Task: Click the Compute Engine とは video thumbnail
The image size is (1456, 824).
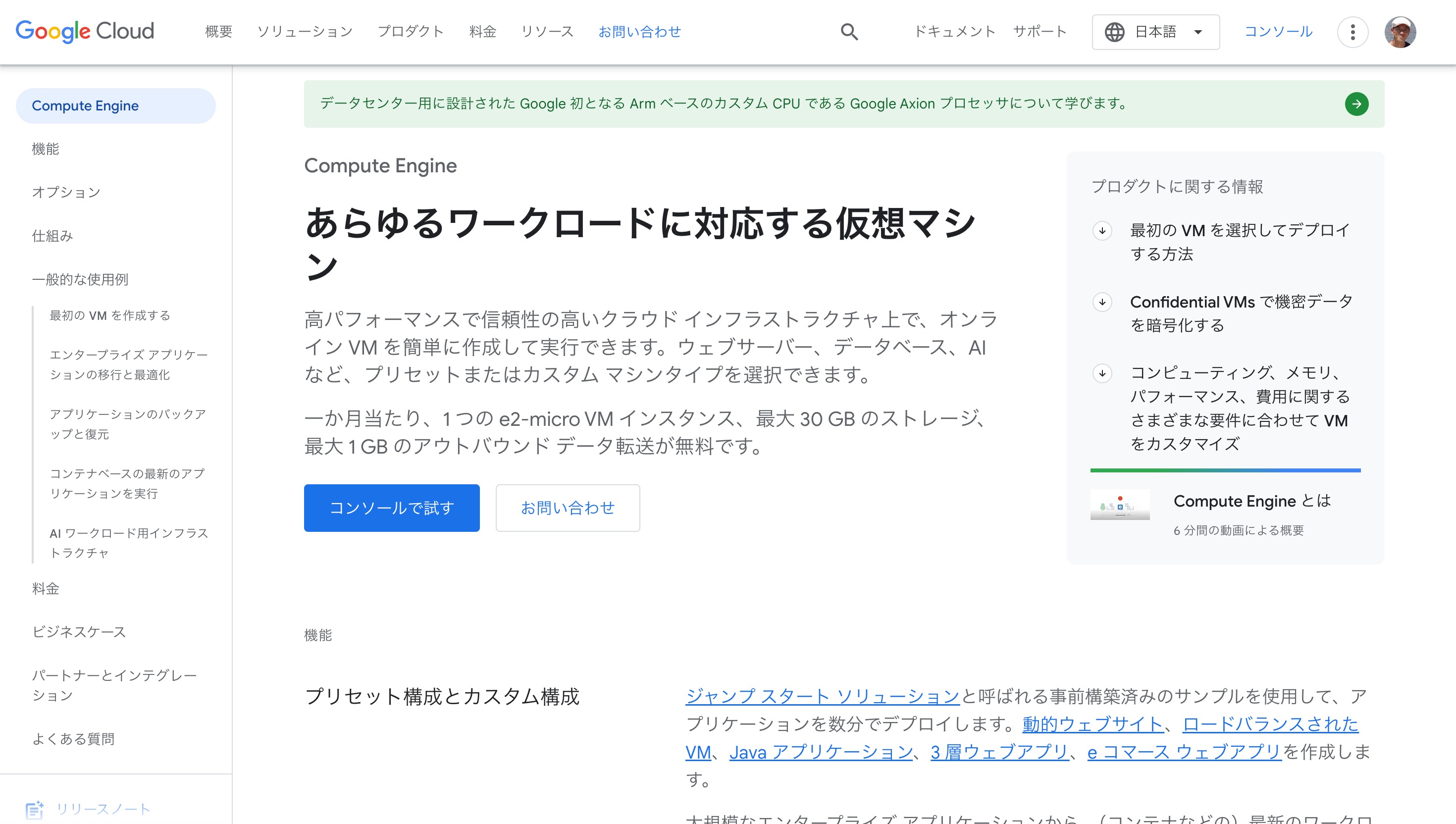Action: click(x=1119, y=504)
